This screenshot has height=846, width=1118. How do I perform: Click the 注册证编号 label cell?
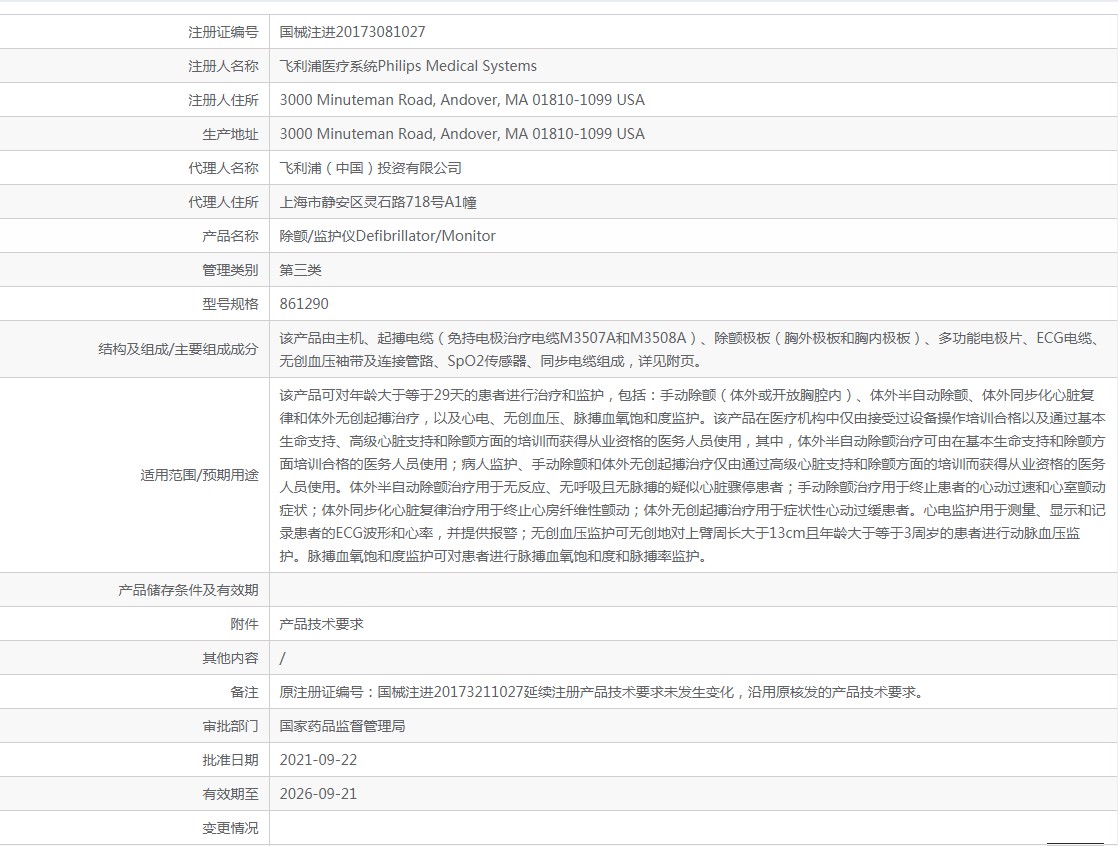[x=223, y=32]
